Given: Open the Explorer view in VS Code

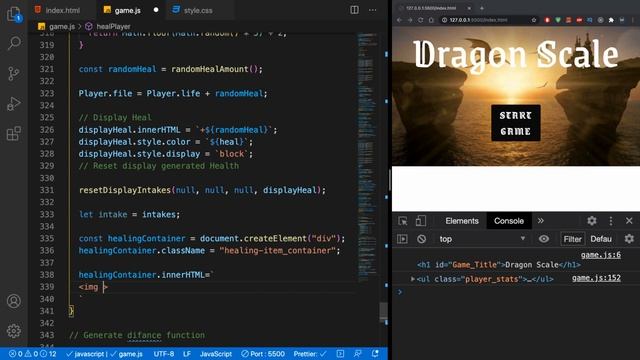Looking at the screenshot, I should tap(14, 14).
